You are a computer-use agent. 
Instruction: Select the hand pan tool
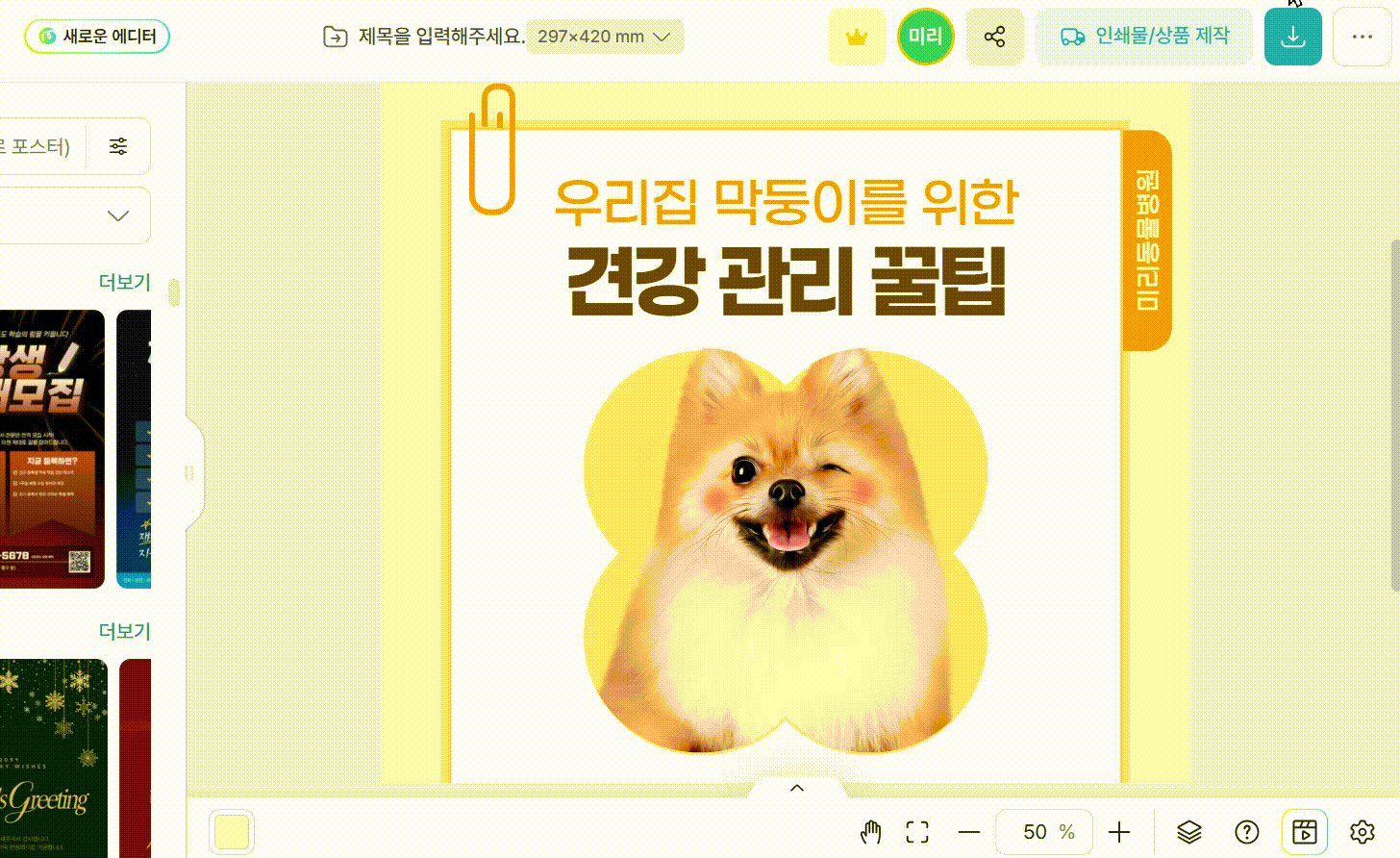point(870,832)
